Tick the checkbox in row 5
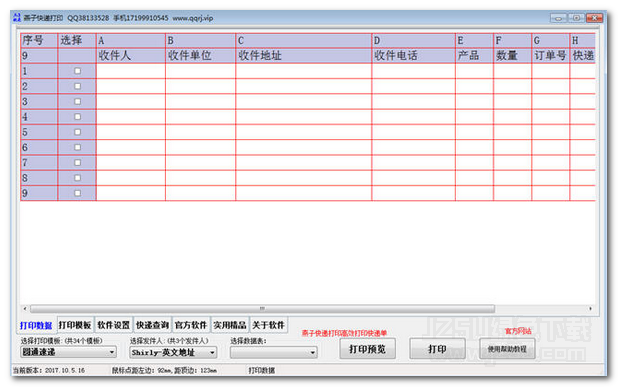Screen dimensions: 618x387 click(x=77, y=132)
